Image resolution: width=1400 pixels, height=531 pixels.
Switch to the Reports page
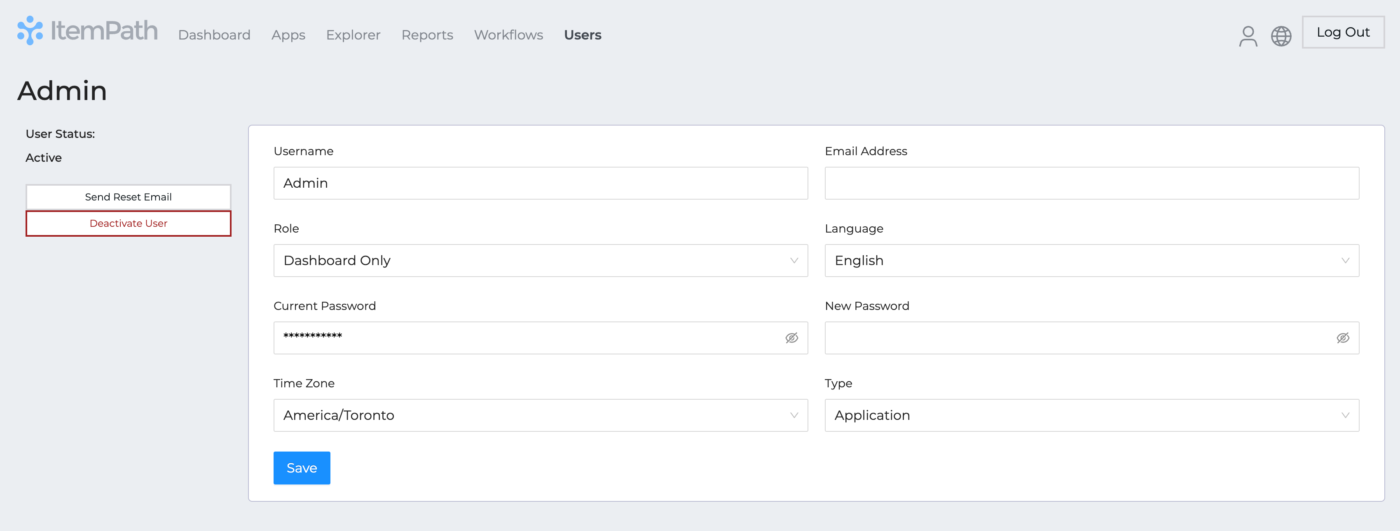tap(427, 35)
